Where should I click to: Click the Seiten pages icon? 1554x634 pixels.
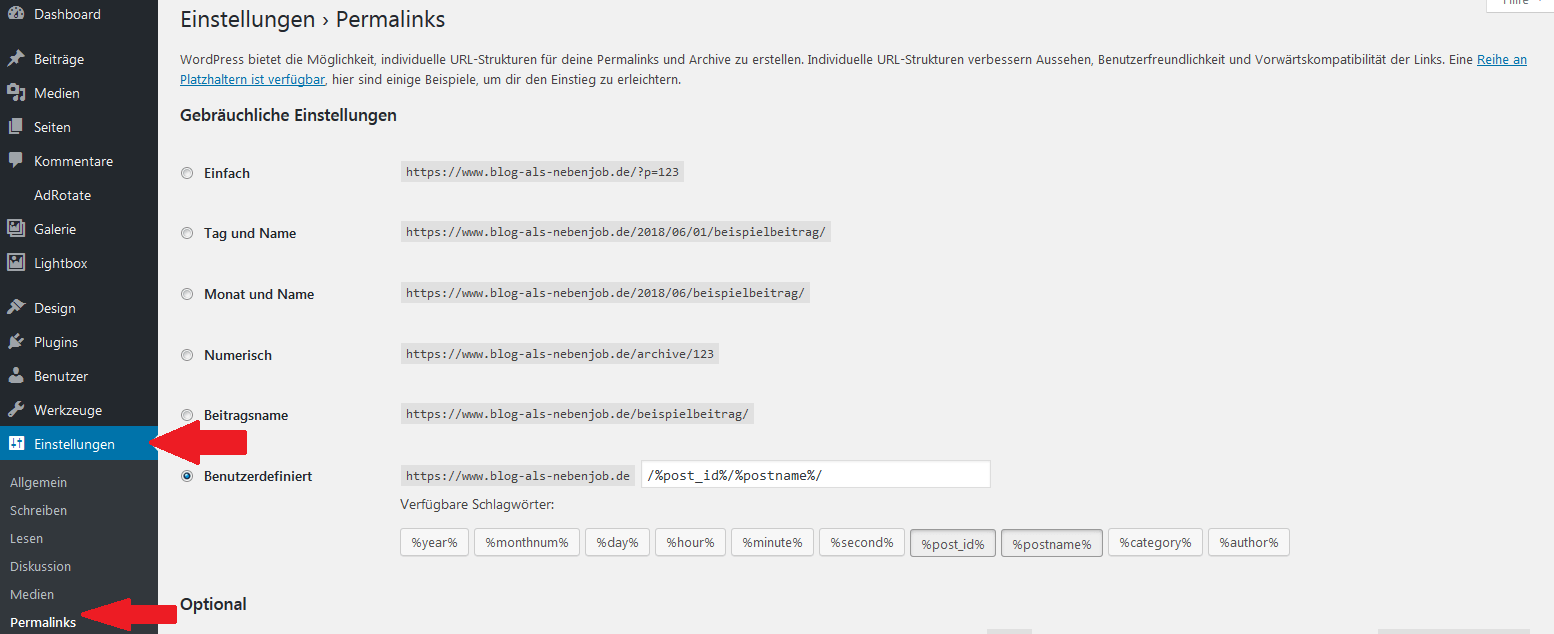tap(16, 127)
